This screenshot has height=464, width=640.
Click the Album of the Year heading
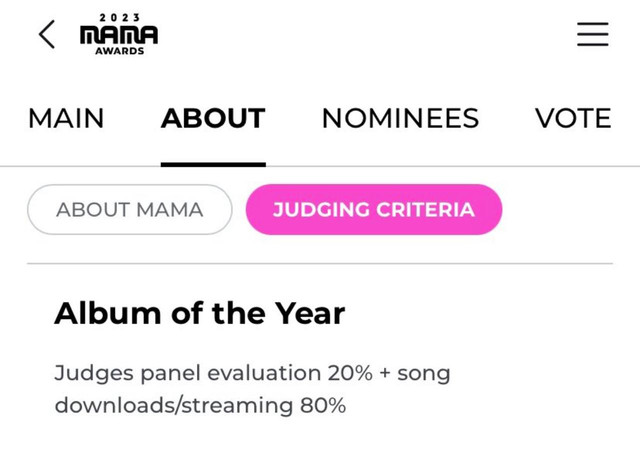(200, 313)
